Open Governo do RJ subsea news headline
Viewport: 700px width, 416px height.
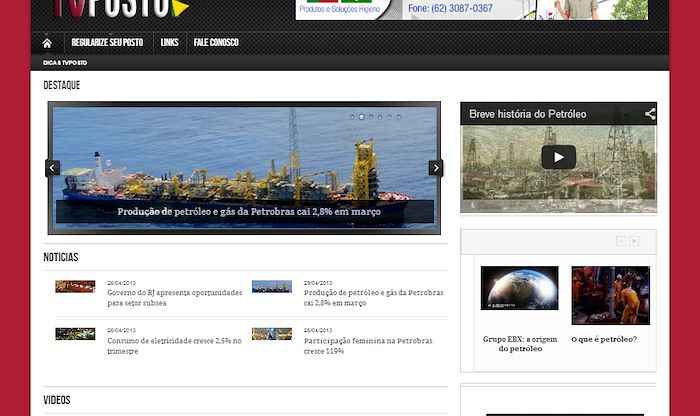click(175, 298)
